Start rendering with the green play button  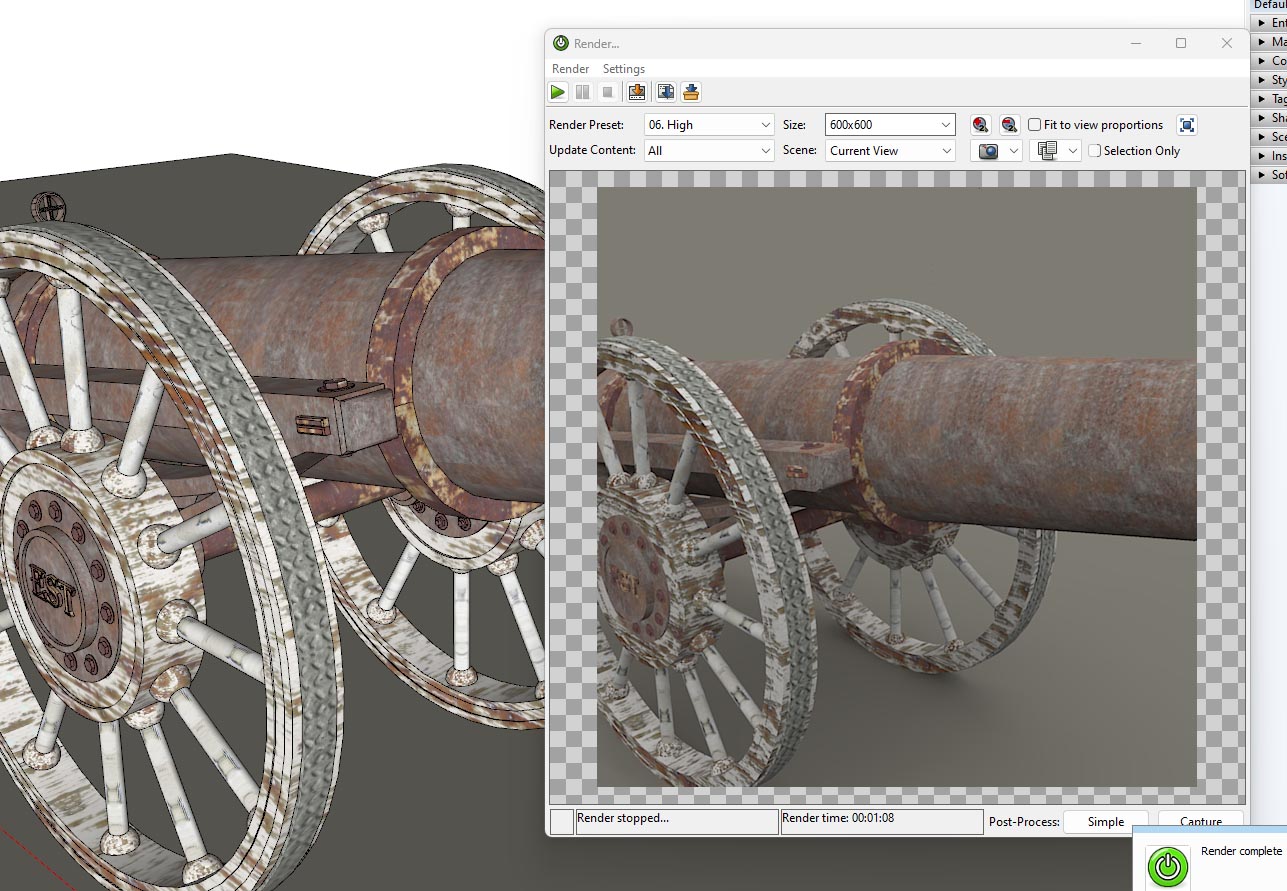click(x=558, y=92)
